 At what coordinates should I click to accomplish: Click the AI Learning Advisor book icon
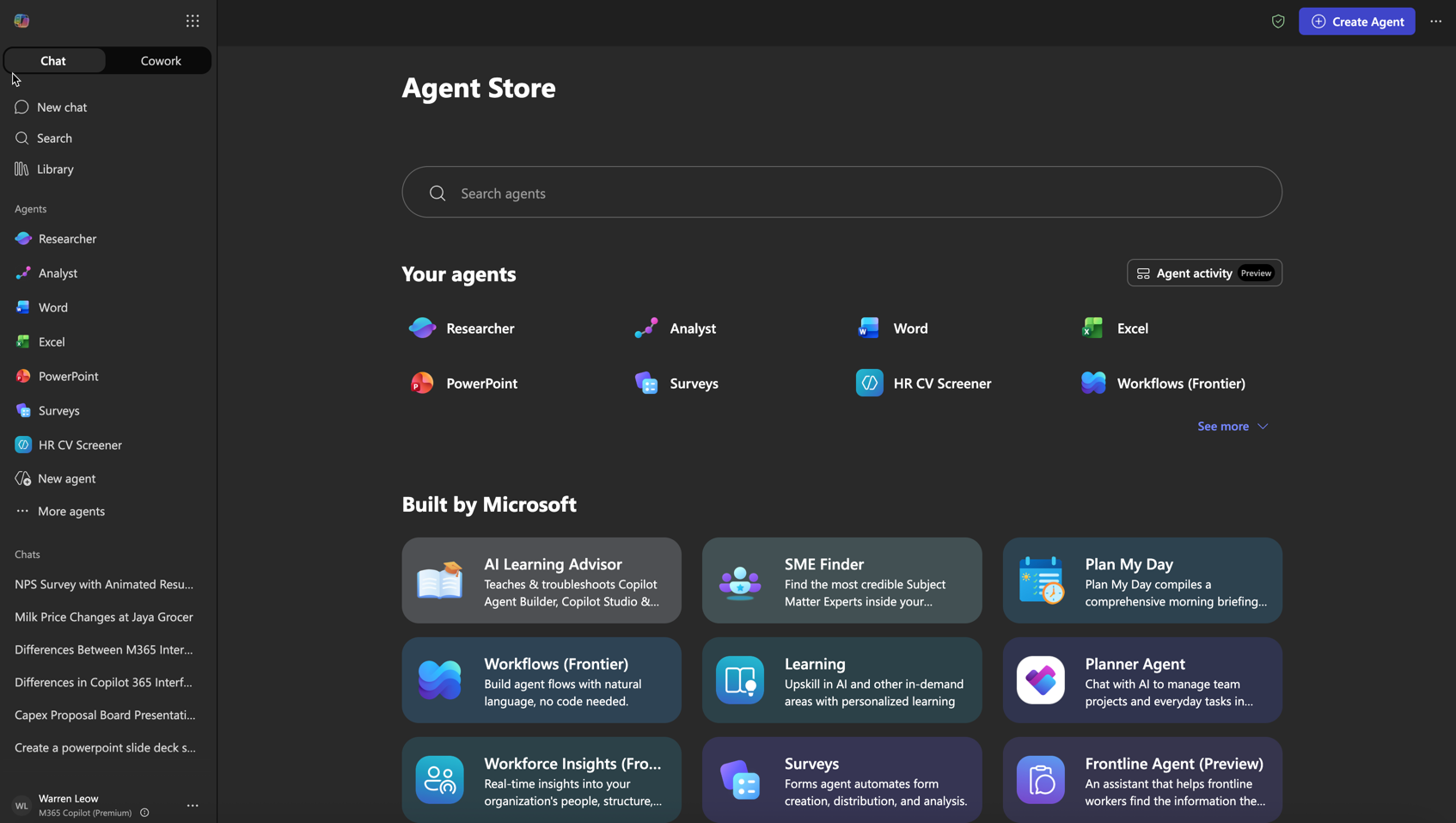[x=439, y=580]
